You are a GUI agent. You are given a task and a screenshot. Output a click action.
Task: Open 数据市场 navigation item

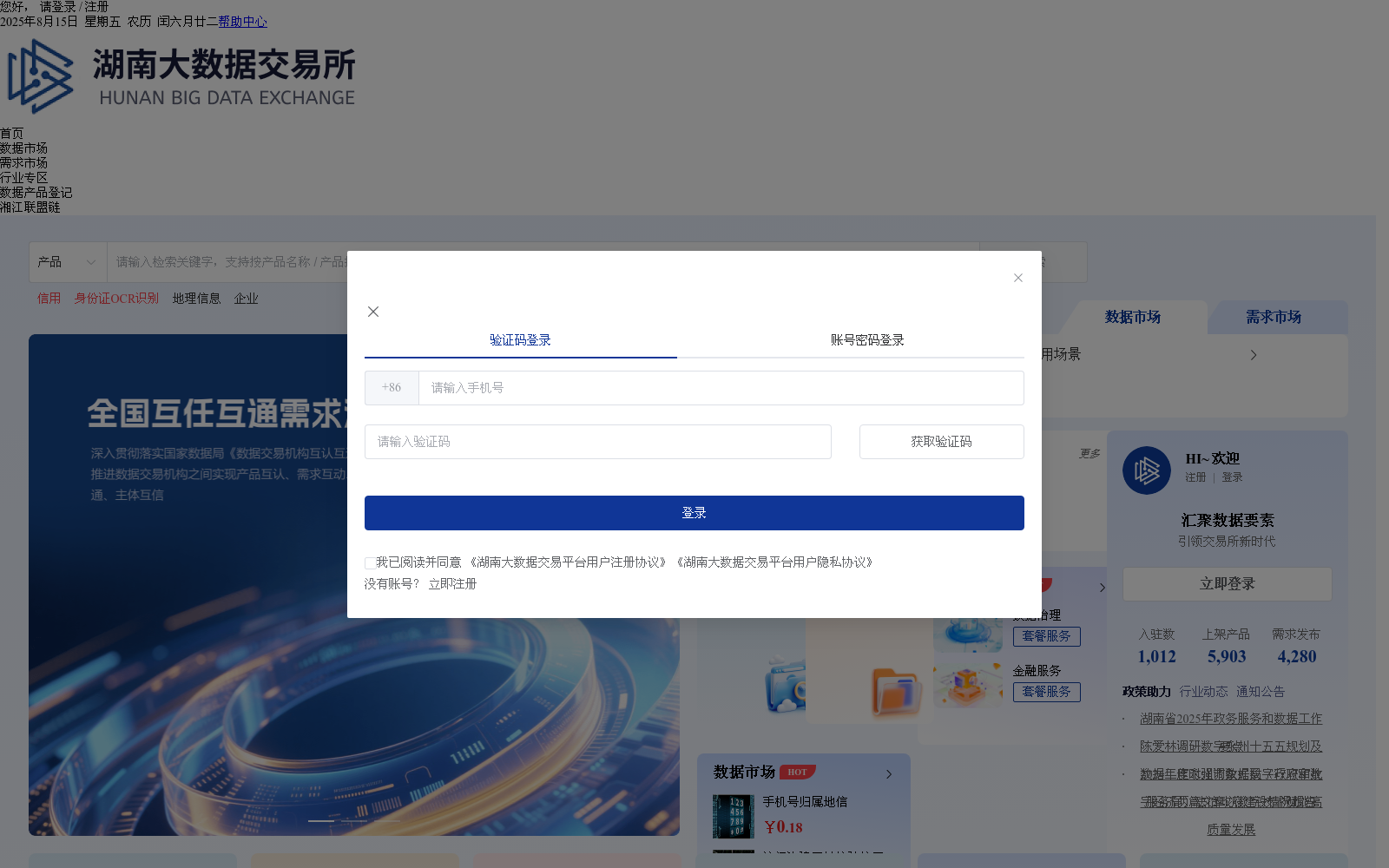23,148
